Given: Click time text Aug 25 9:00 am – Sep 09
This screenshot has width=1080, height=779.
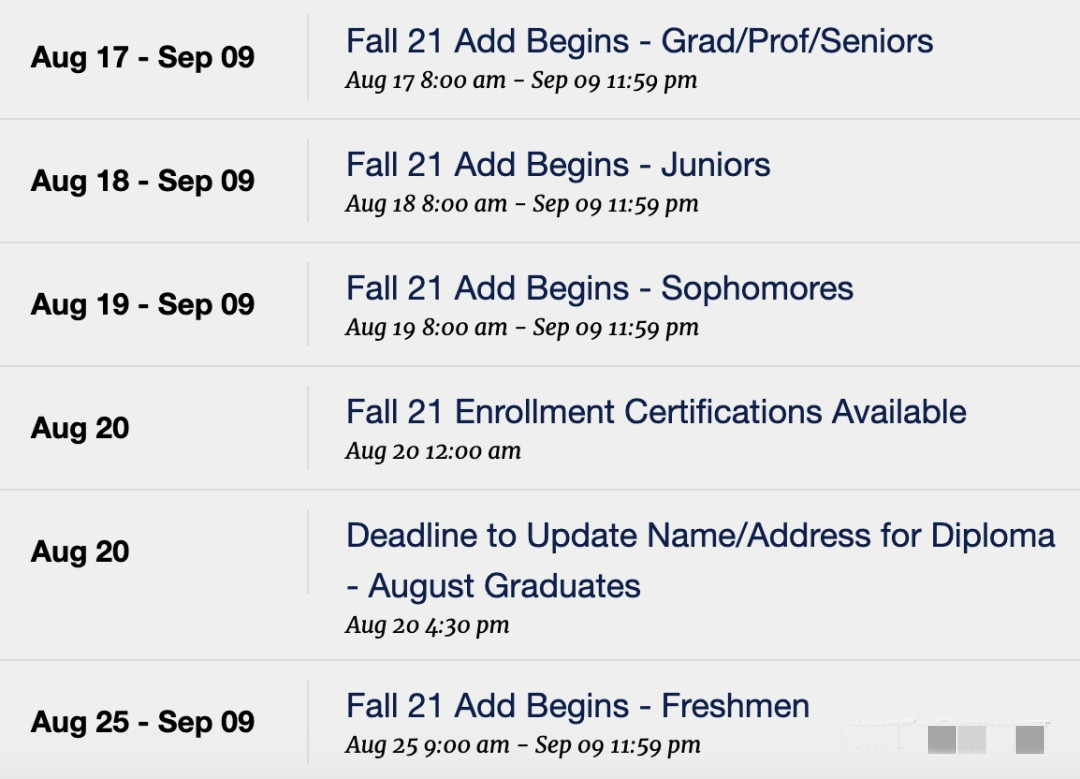Looking at the screenshot, I should pyautogui.click(x=523, y=745).
